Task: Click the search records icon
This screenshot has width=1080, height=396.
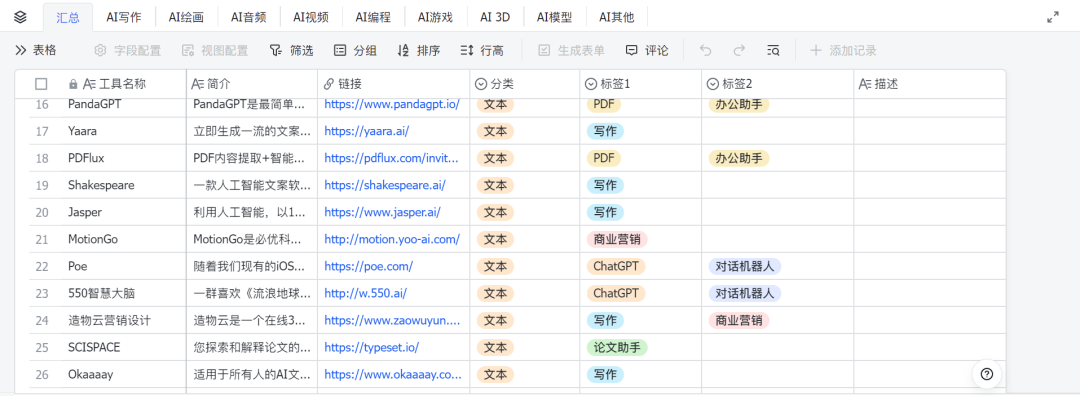Action: 773,50
